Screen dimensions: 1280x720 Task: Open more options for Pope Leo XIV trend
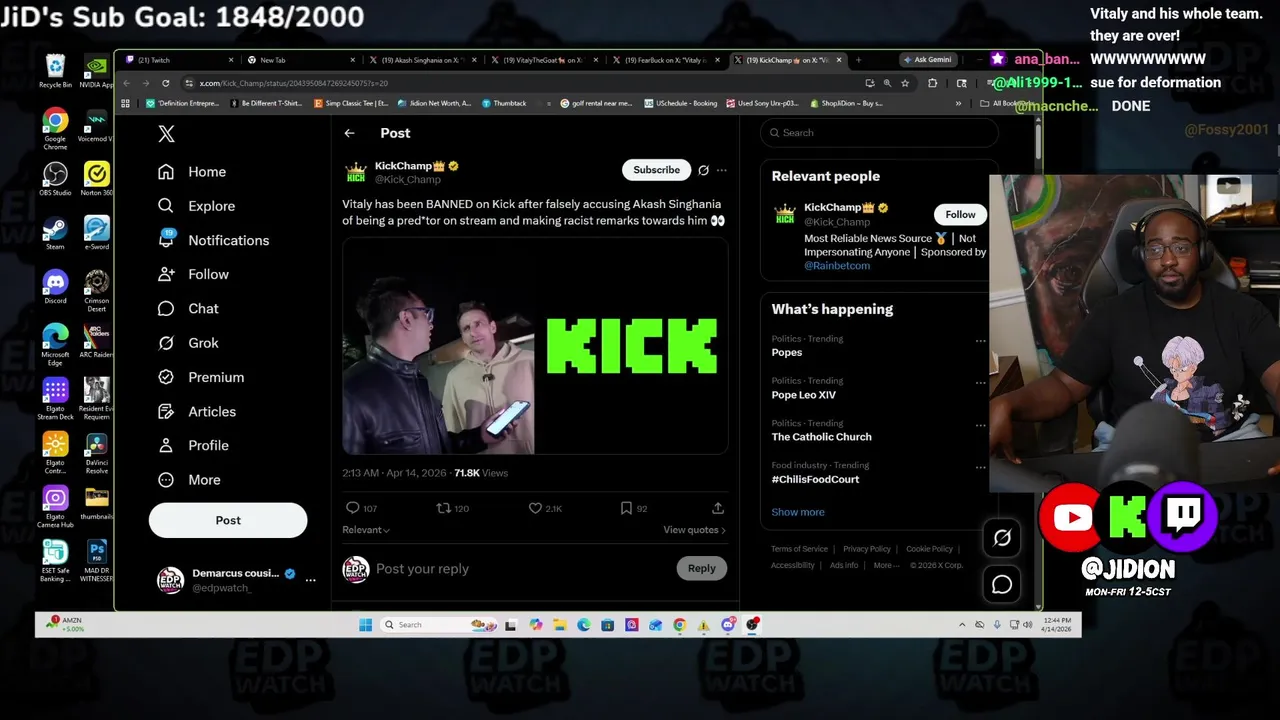980,383
